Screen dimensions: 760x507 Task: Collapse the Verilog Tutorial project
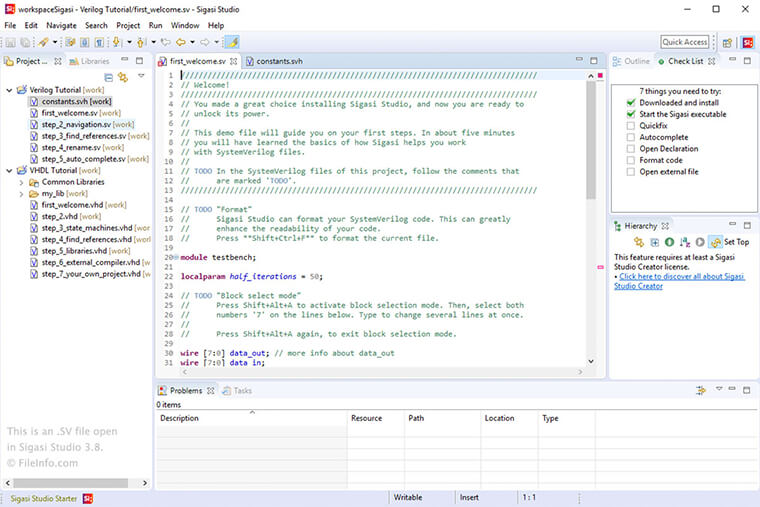click(x=9, y=90)
